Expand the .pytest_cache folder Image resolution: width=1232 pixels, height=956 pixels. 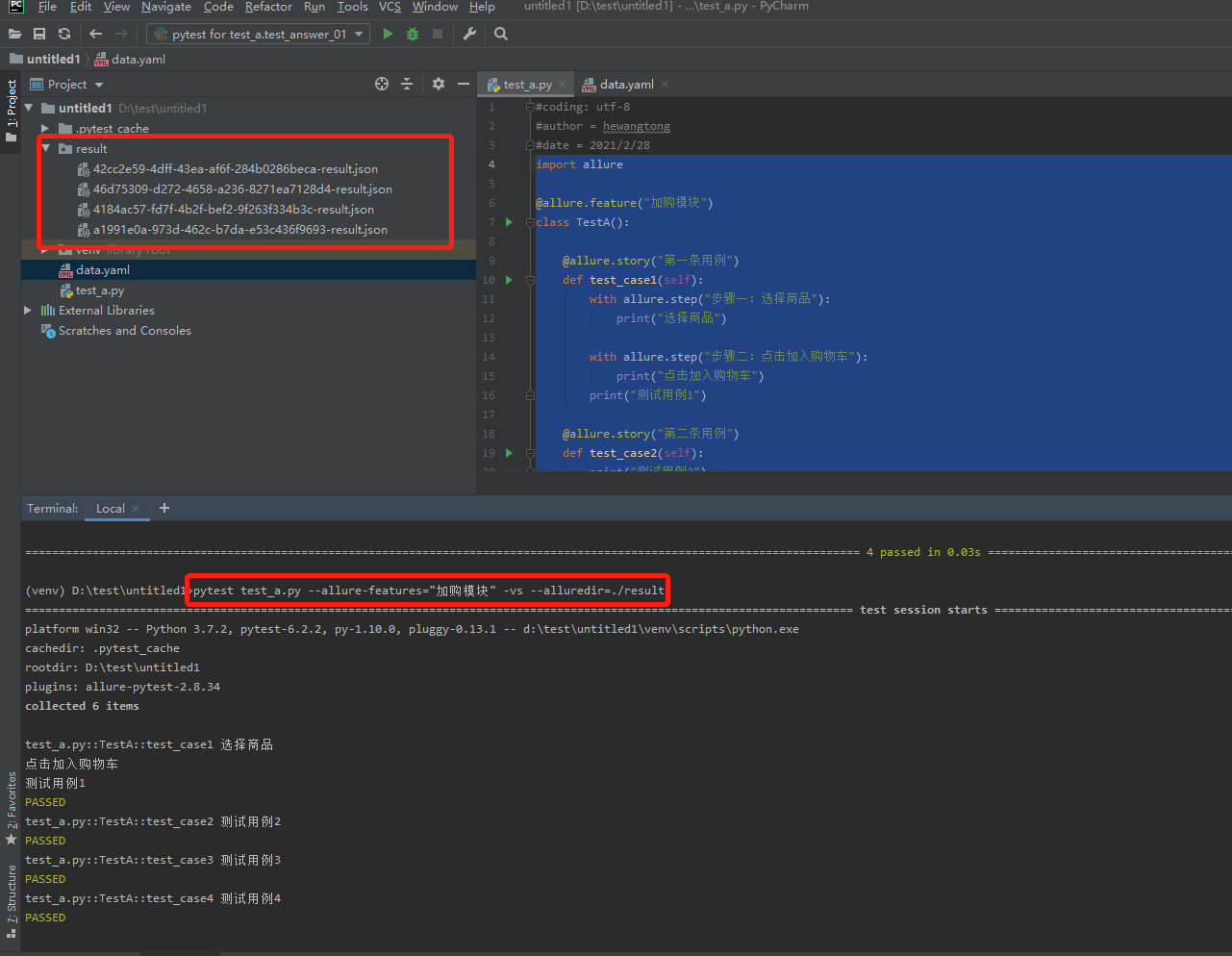click(45, 128)
